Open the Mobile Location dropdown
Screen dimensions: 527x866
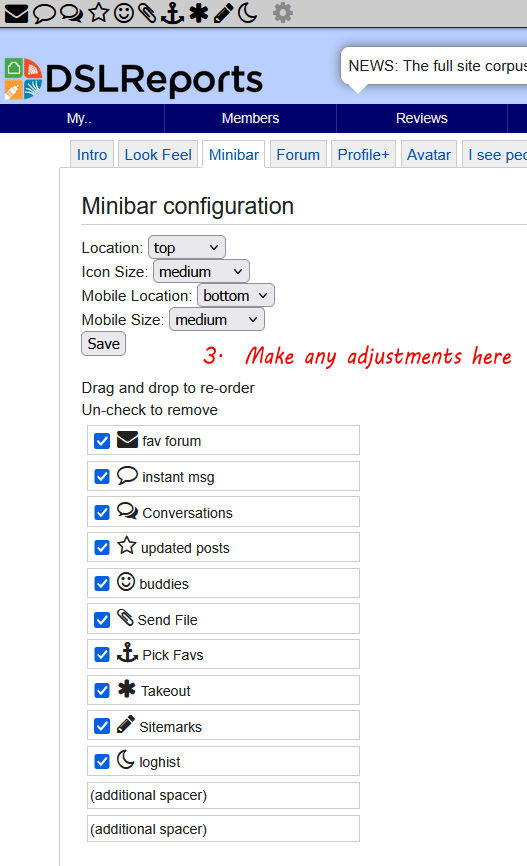coord(236,295)
